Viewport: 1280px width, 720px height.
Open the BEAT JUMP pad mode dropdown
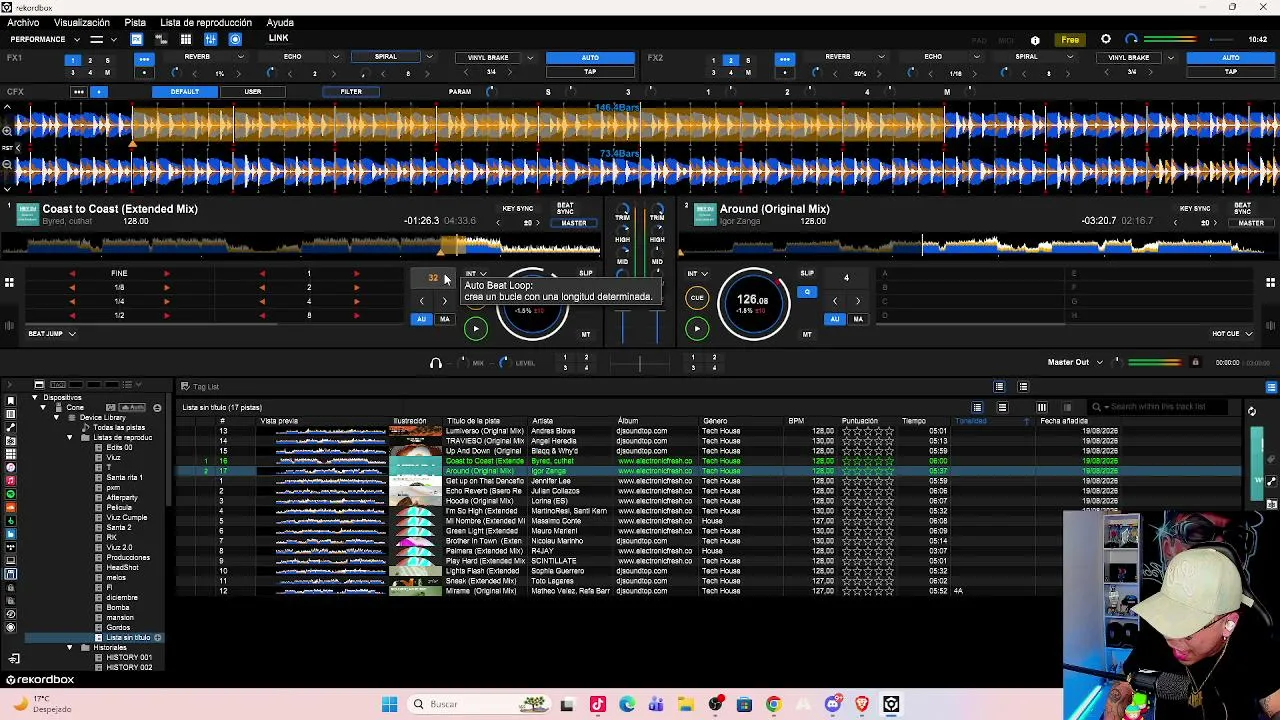point(52,334)
